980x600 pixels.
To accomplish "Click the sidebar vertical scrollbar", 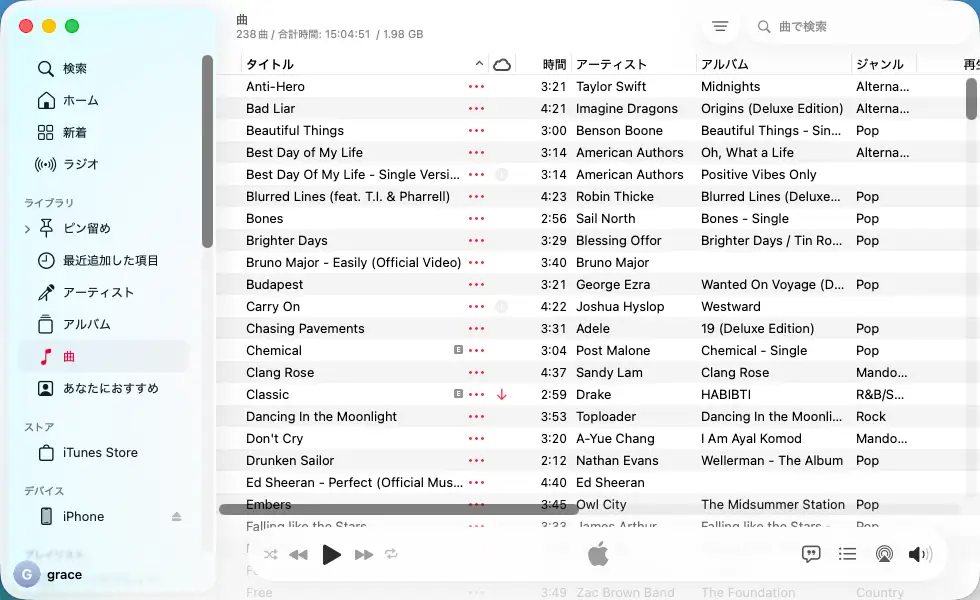I will pyautogui.click(x=208, y=151).
